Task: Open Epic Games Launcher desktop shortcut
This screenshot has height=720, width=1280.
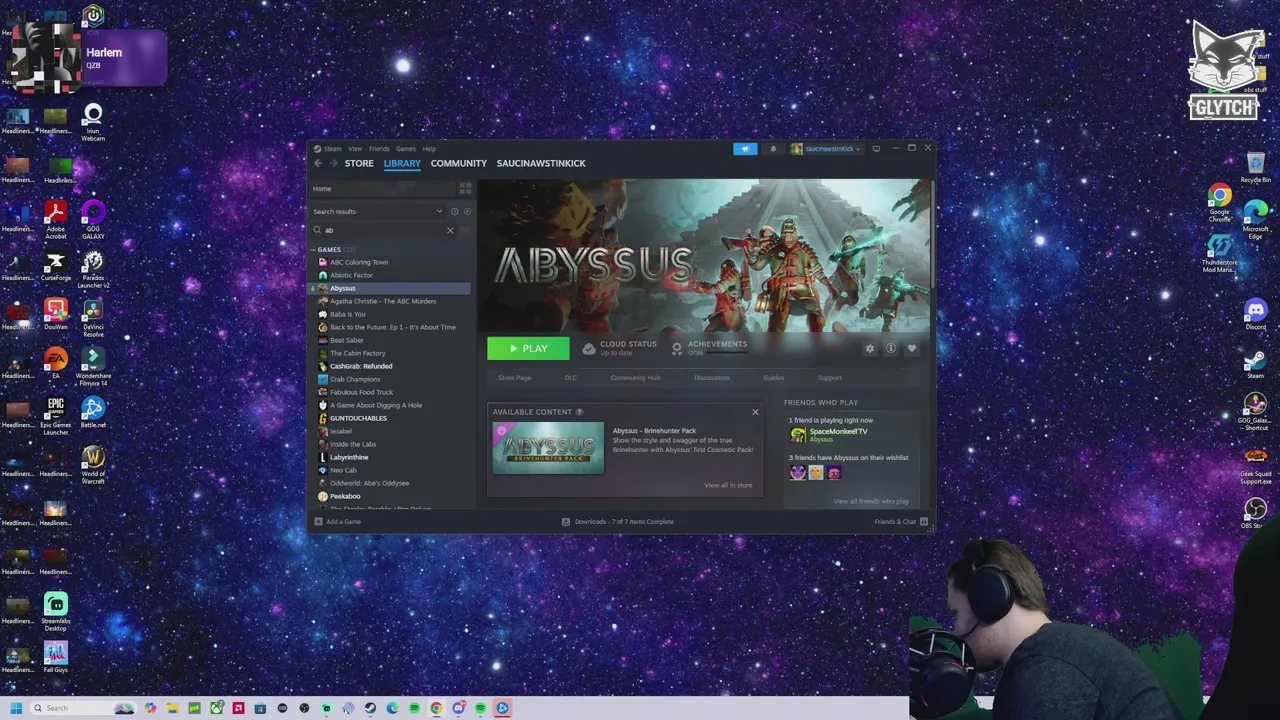Action: (56, 416)
